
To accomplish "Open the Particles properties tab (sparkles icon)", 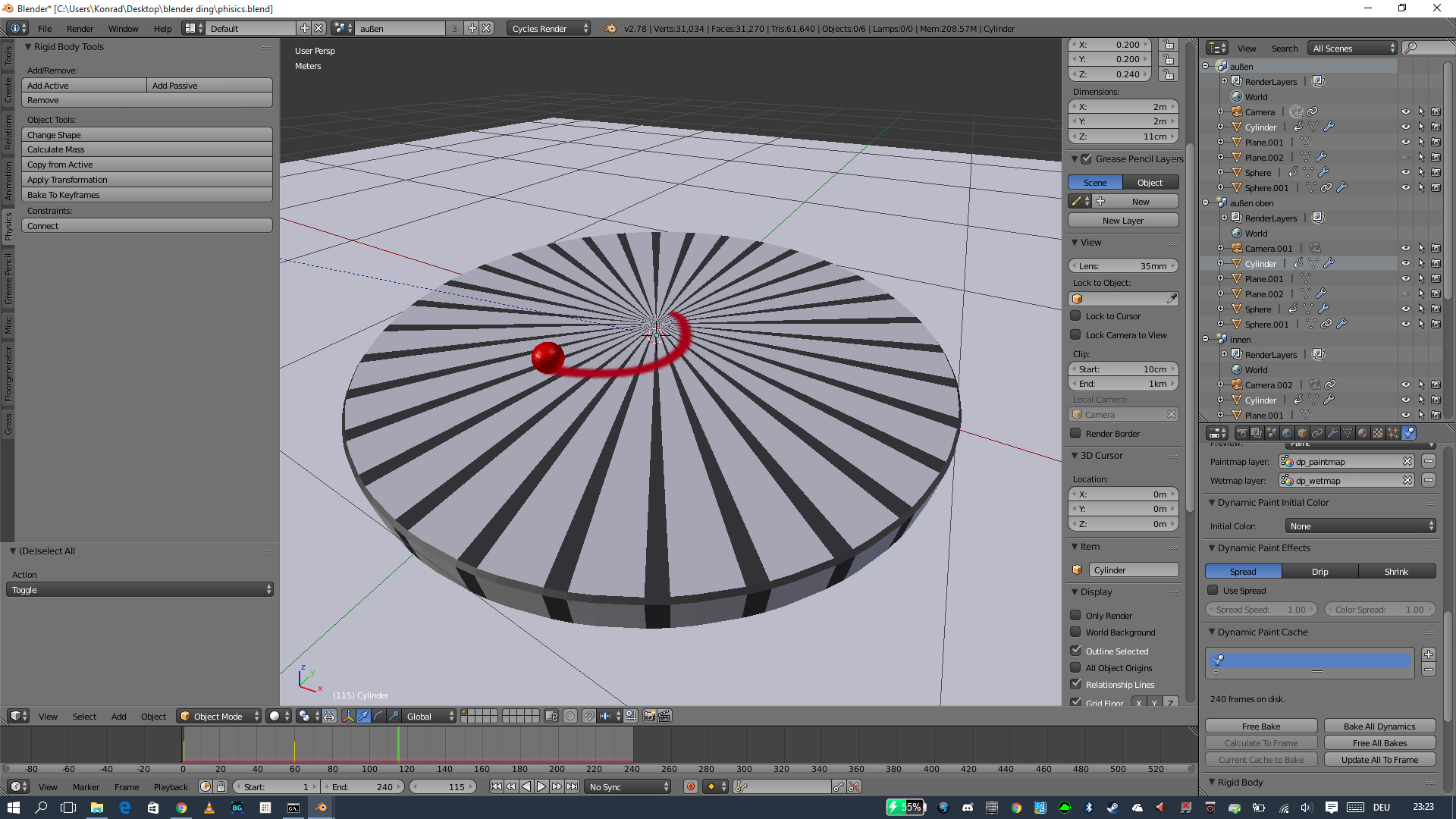I will [1393, 433].
